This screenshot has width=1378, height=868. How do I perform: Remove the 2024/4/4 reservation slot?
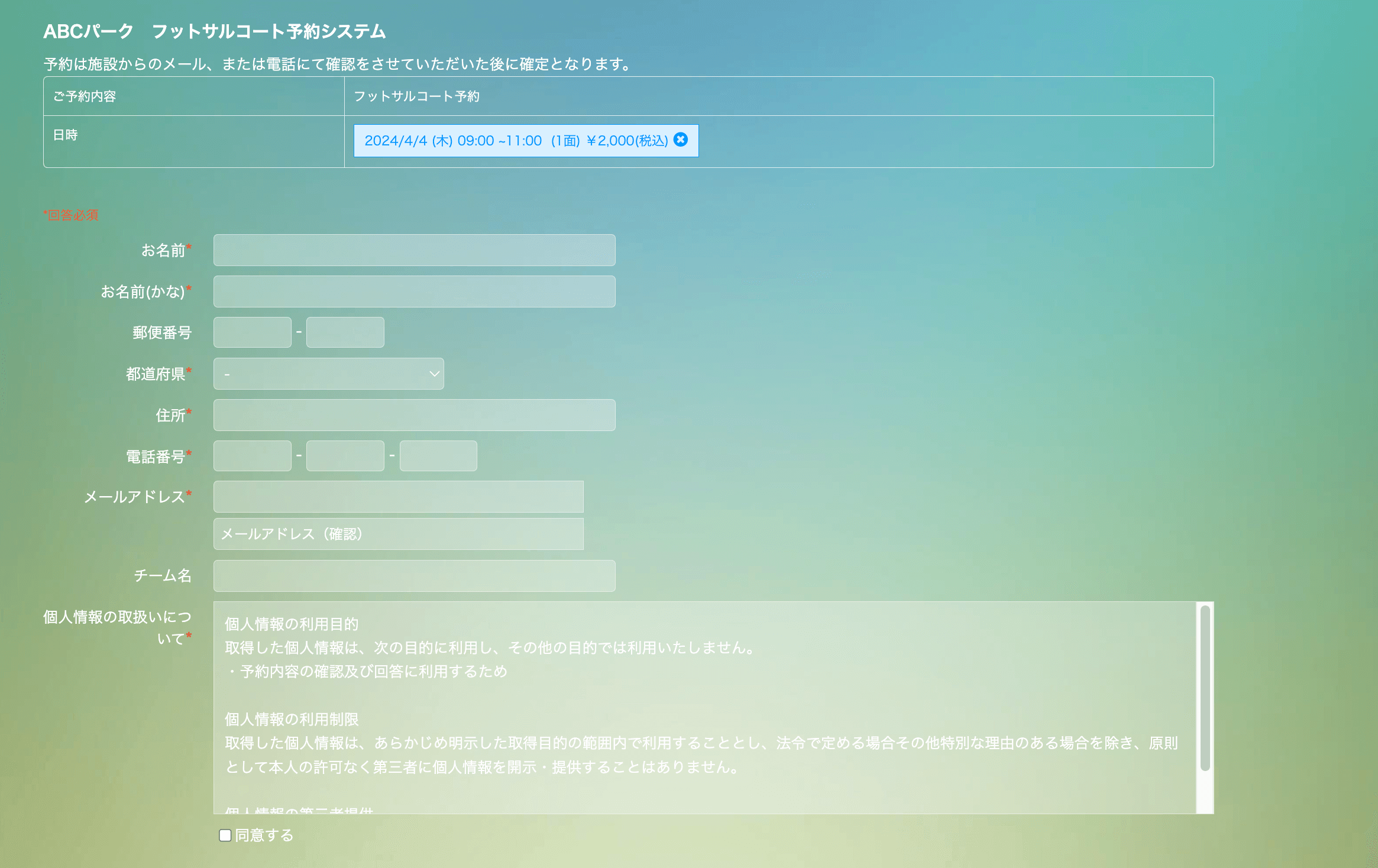(681, 140)
